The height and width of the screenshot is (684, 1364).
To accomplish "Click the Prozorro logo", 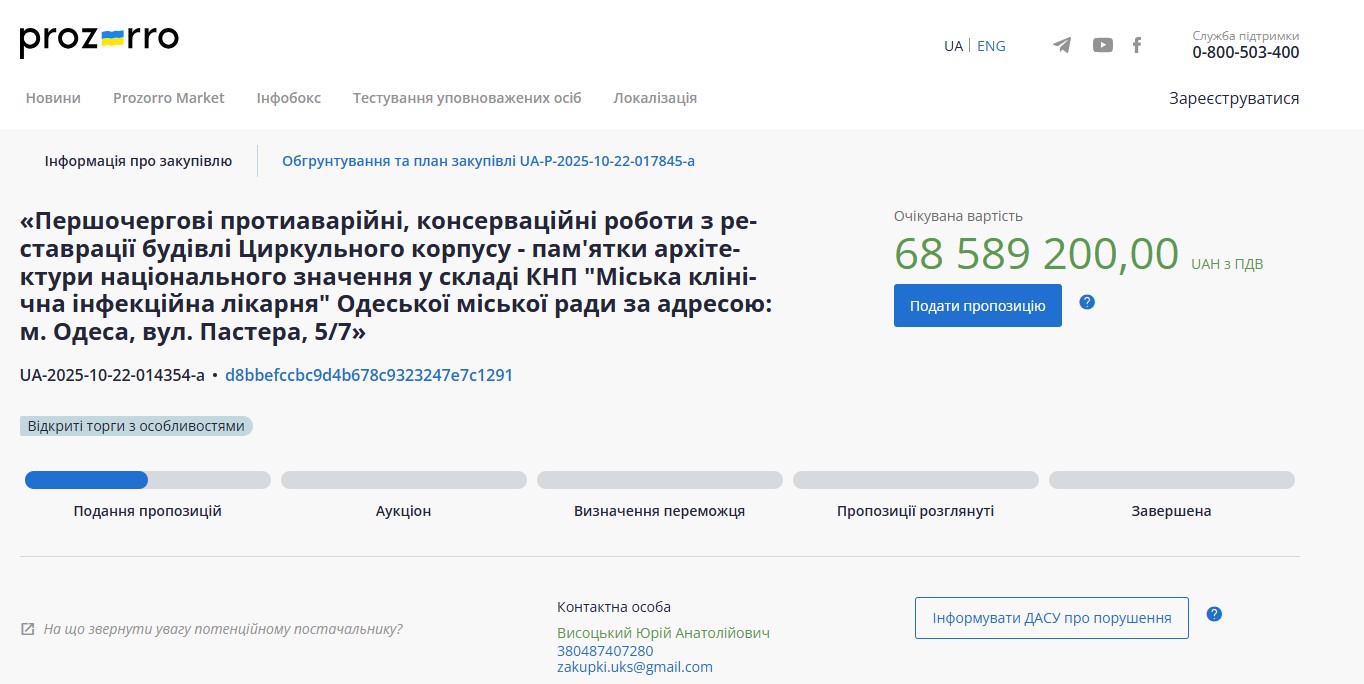I will point(99,40).
